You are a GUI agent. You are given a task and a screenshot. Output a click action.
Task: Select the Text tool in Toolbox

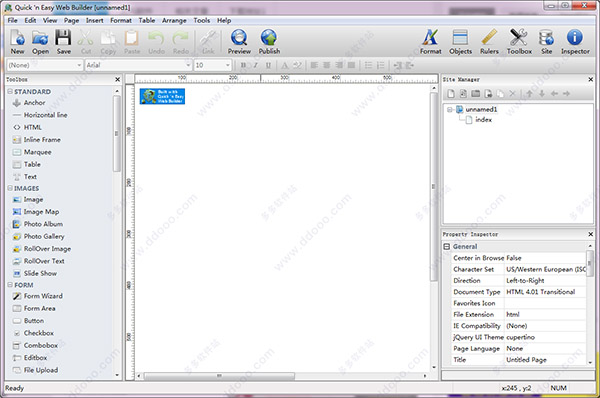pyautogui.click(x=25, y=176)
